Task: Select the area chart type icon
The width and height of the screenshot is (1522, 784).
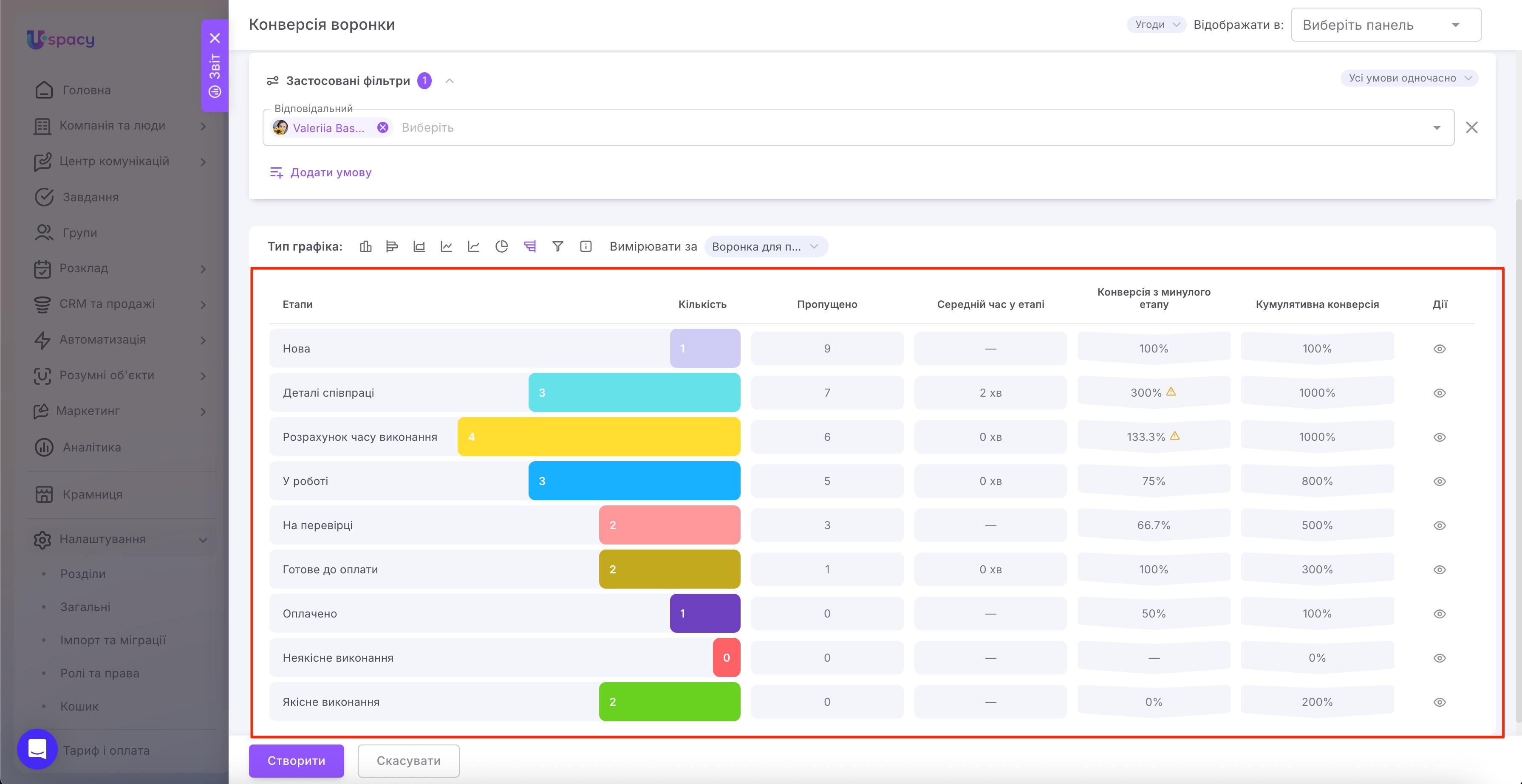Action: [x=419, y=247]
